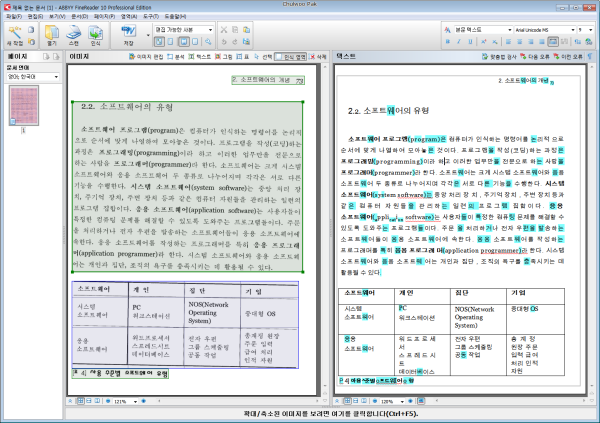The width and height of the screenshot is (600, 423).
Task: Select the 표 (Table) area tool
Action: pyautogui.click(x=243, y=57)
